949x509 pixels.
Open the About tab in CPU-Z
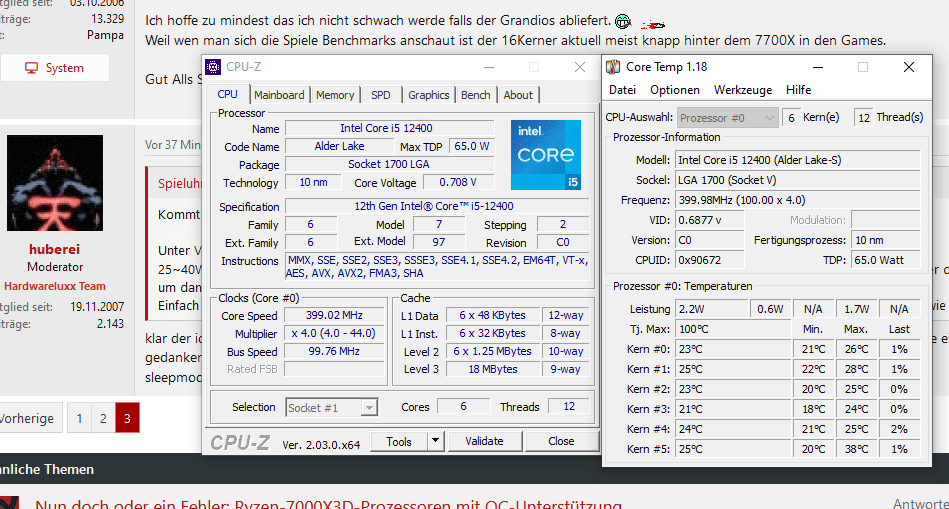click(518, 95)
